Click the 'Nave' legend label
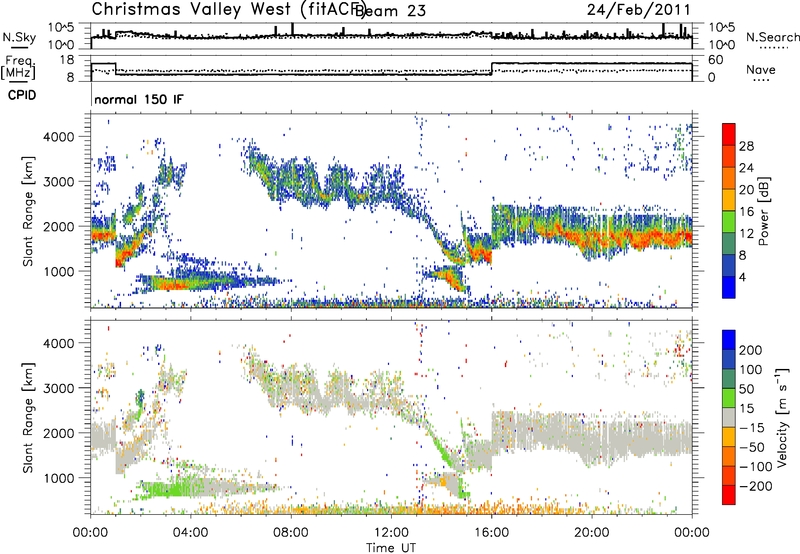The image size is (800, 554). pyautogui.click(x=761, y=69)
